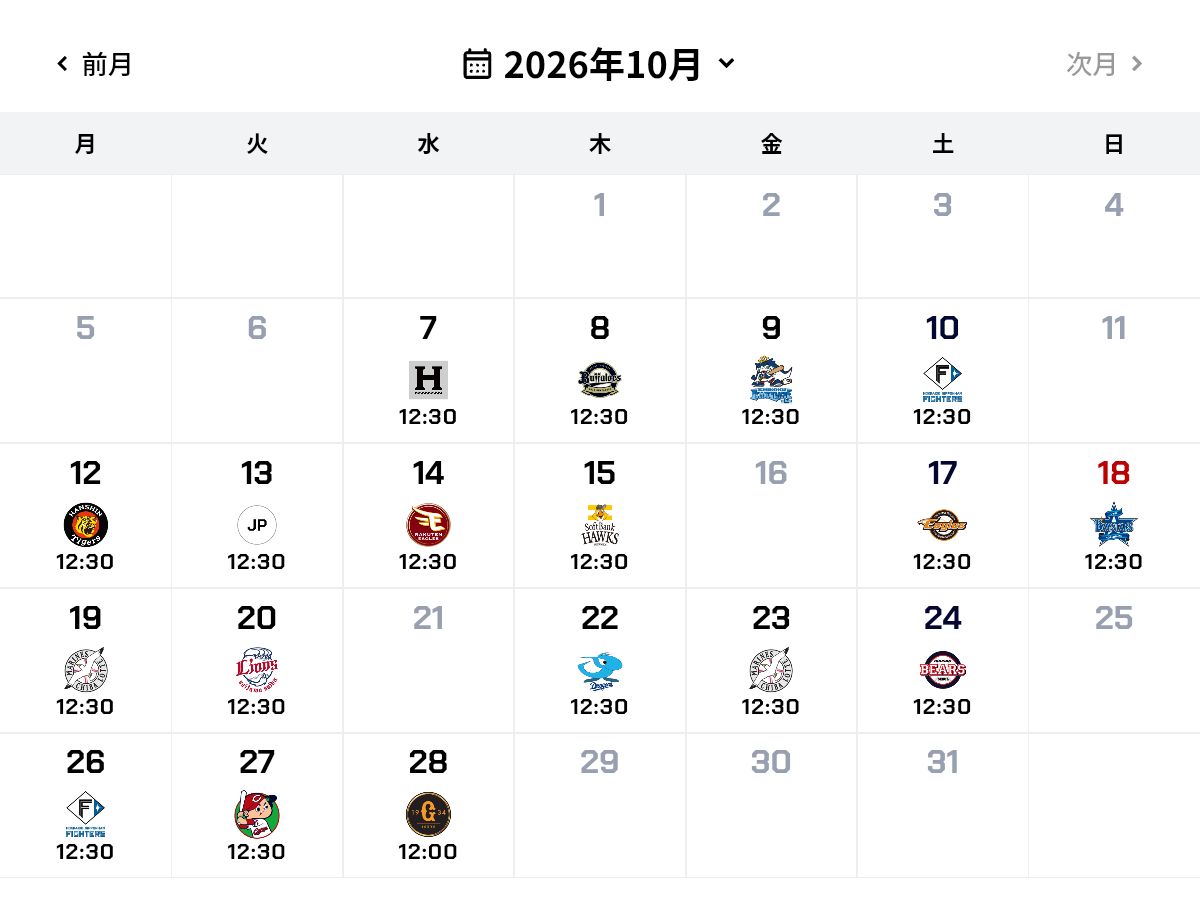Click the BayStars logo on the 18th
This screenshot has height=899, width=1200.
pyautogui.click(x=1114, y=525)
